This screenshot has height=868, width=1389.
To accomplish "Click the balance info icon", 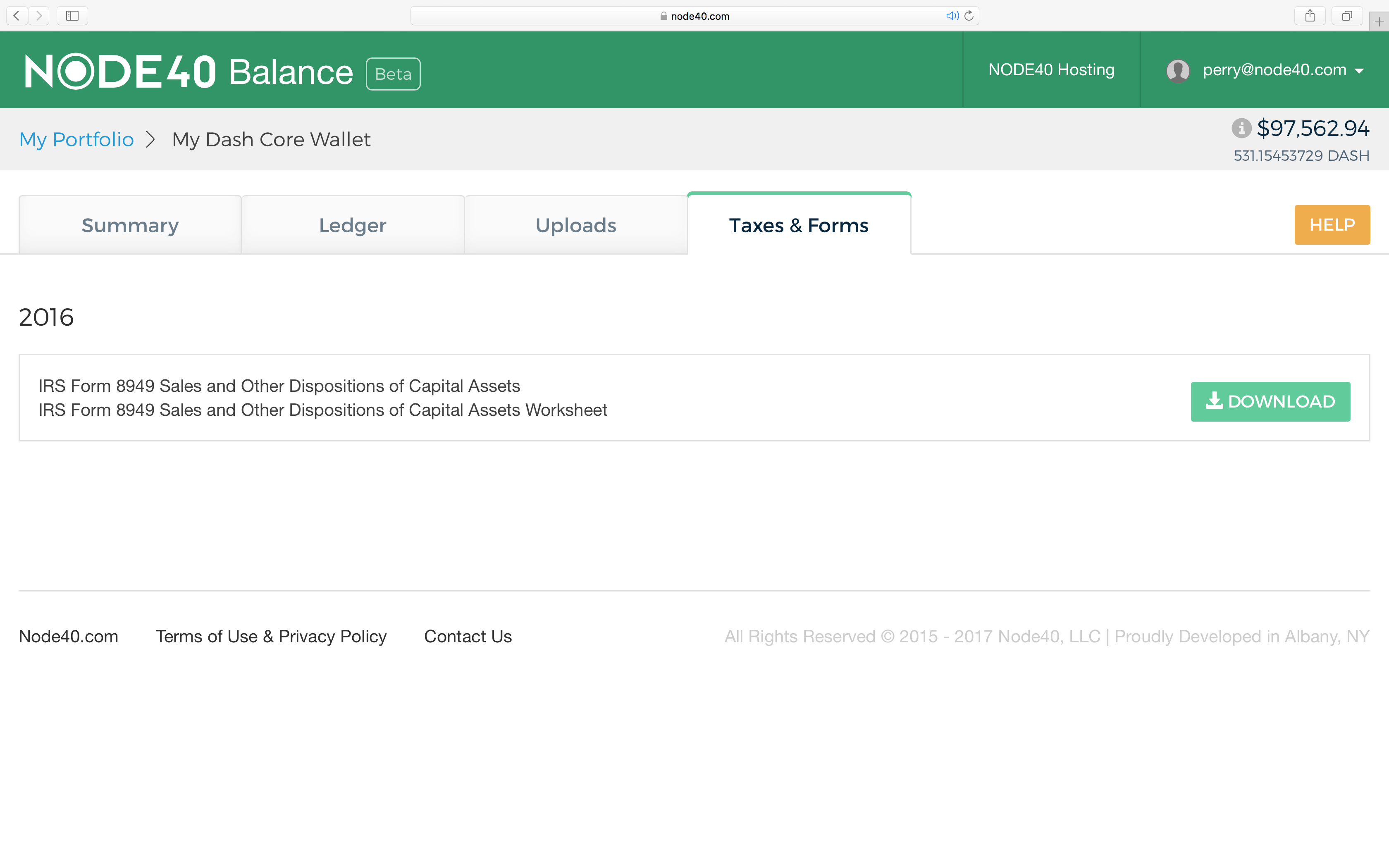I will [x=1241, y=127].
